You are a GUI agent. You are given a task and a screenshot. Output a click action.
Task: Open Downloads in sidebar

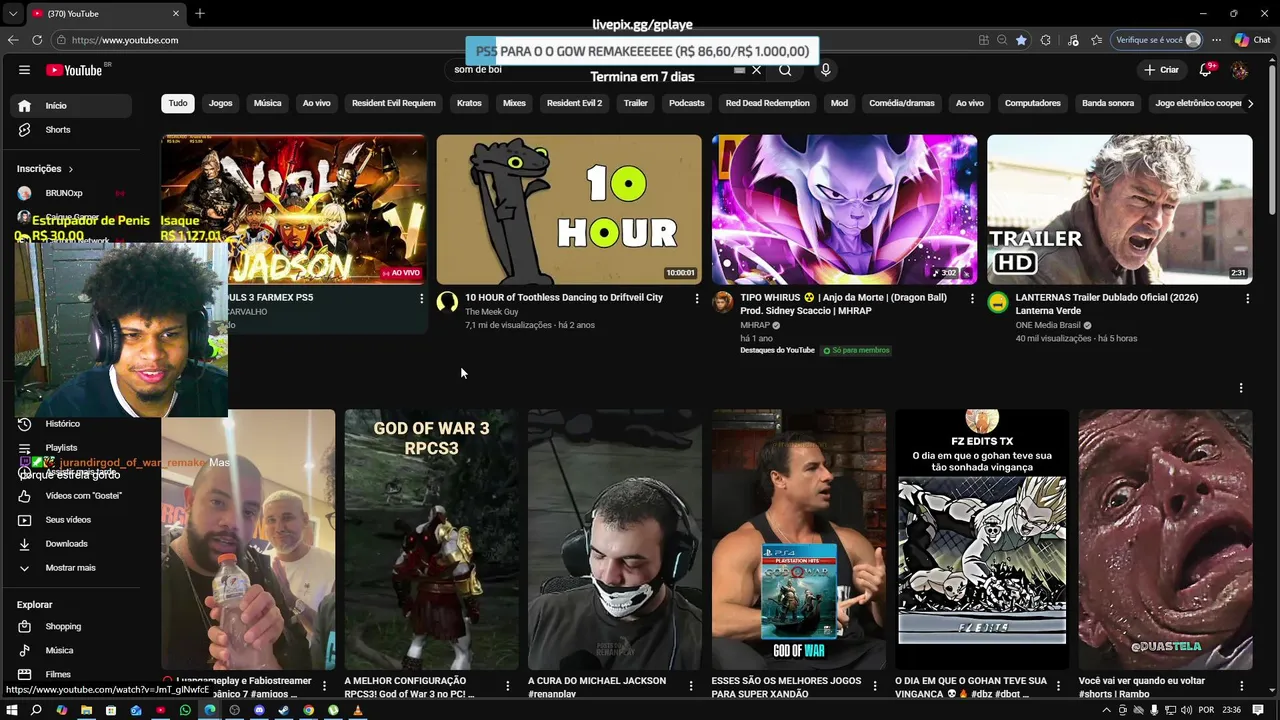click(x=72, y=544)
